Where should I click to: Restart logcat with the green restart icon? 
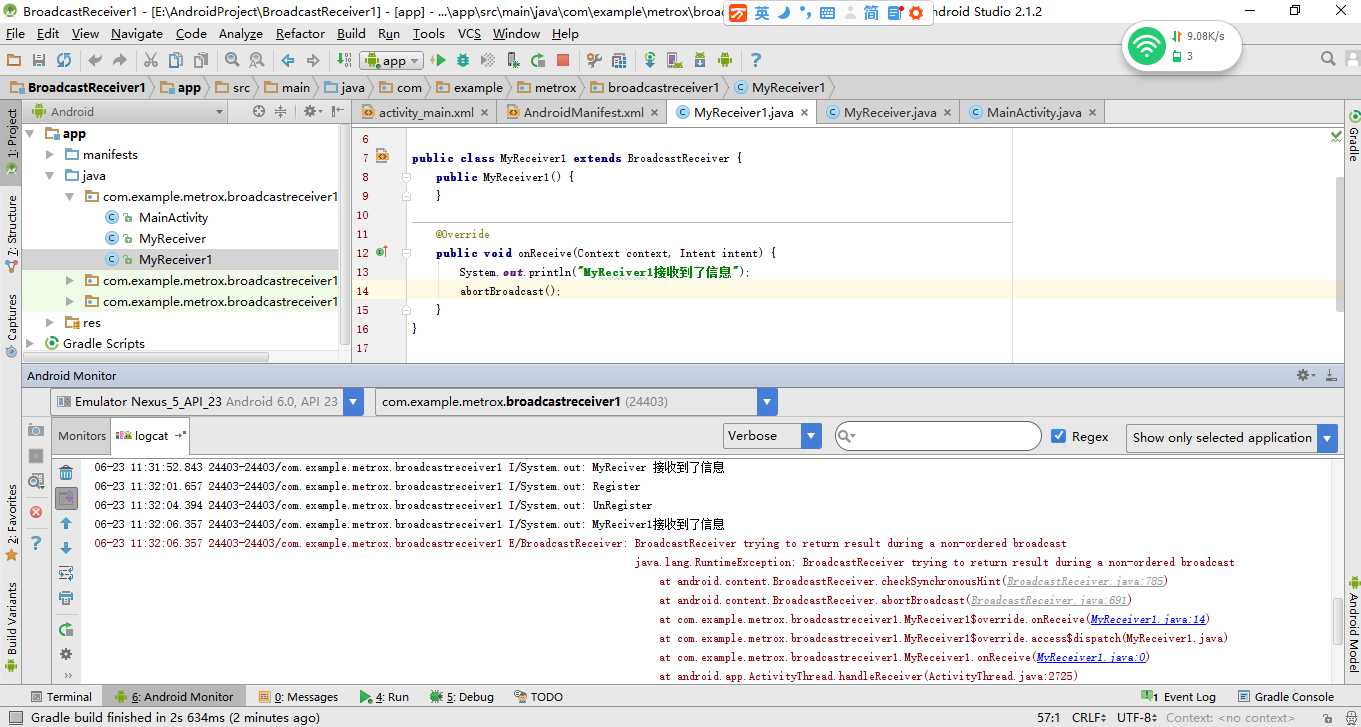(x=66, y=629)
